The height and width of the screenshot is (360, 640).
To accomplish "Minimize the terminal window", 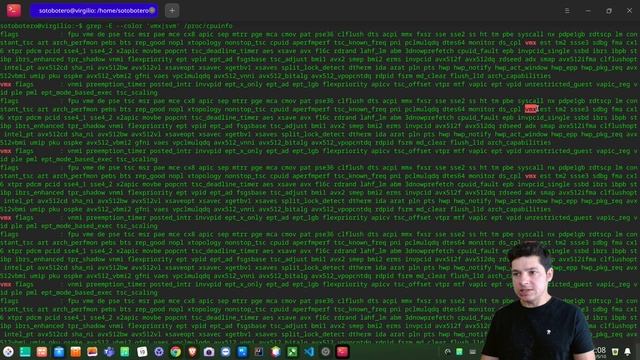I will point(588,11).
